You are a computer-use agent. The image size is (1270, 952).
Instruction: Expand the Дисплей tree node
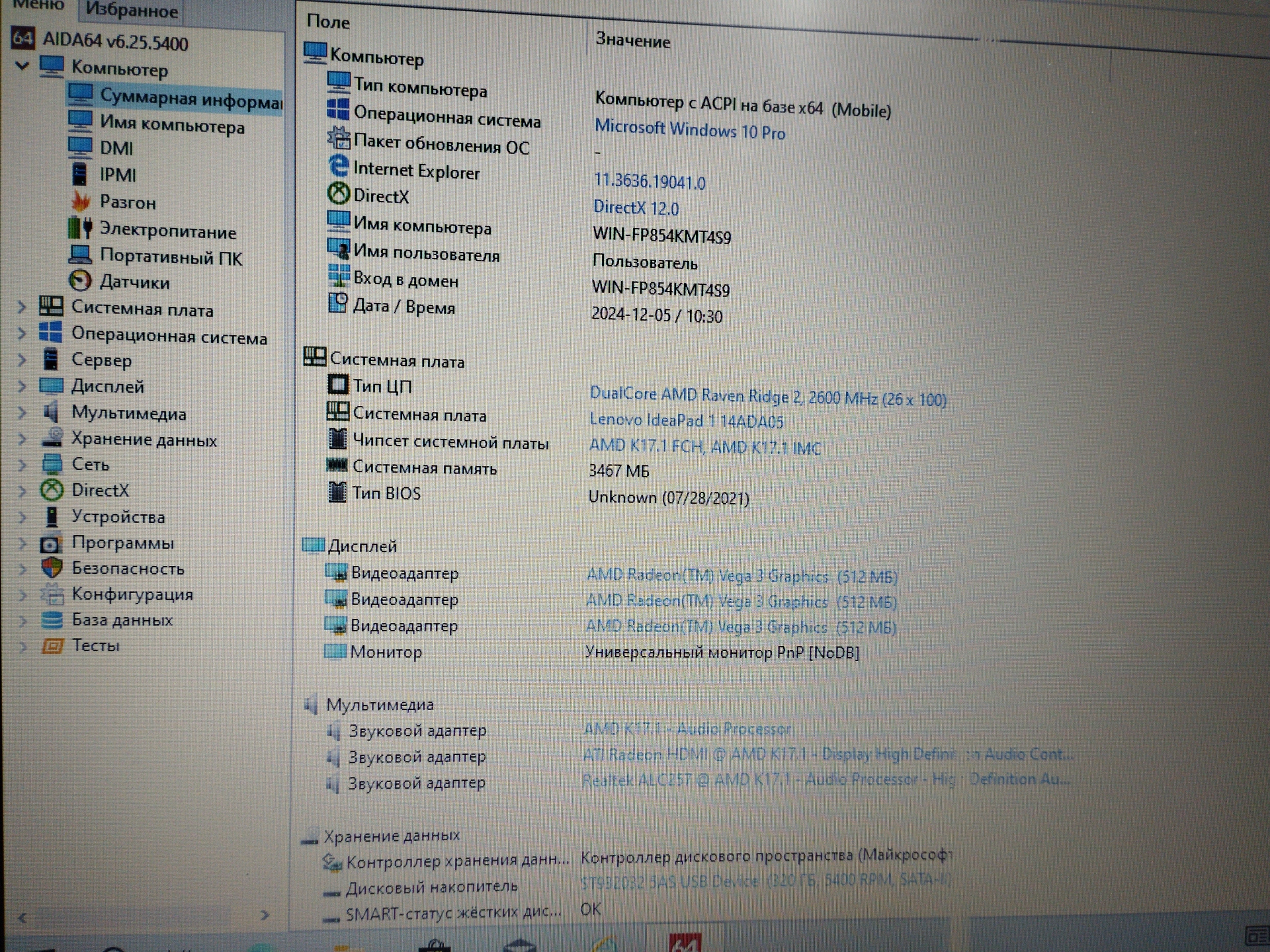[x=22, y=386]
